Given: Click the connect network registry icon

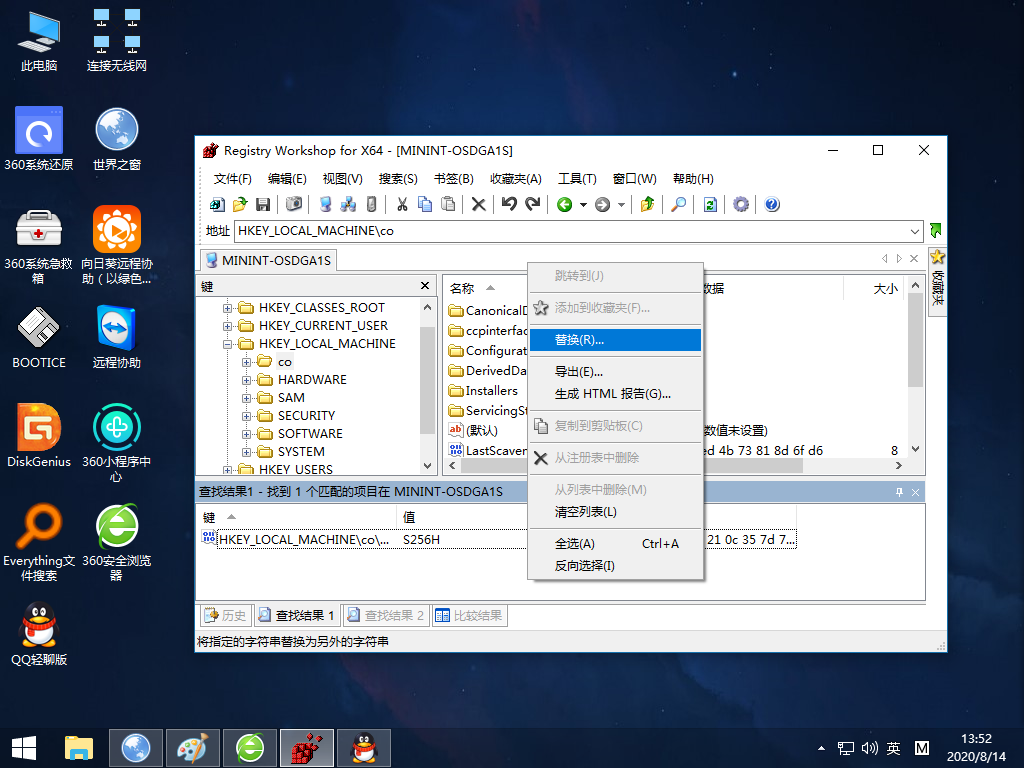Looking at the screenshot, I should point(348,204).
